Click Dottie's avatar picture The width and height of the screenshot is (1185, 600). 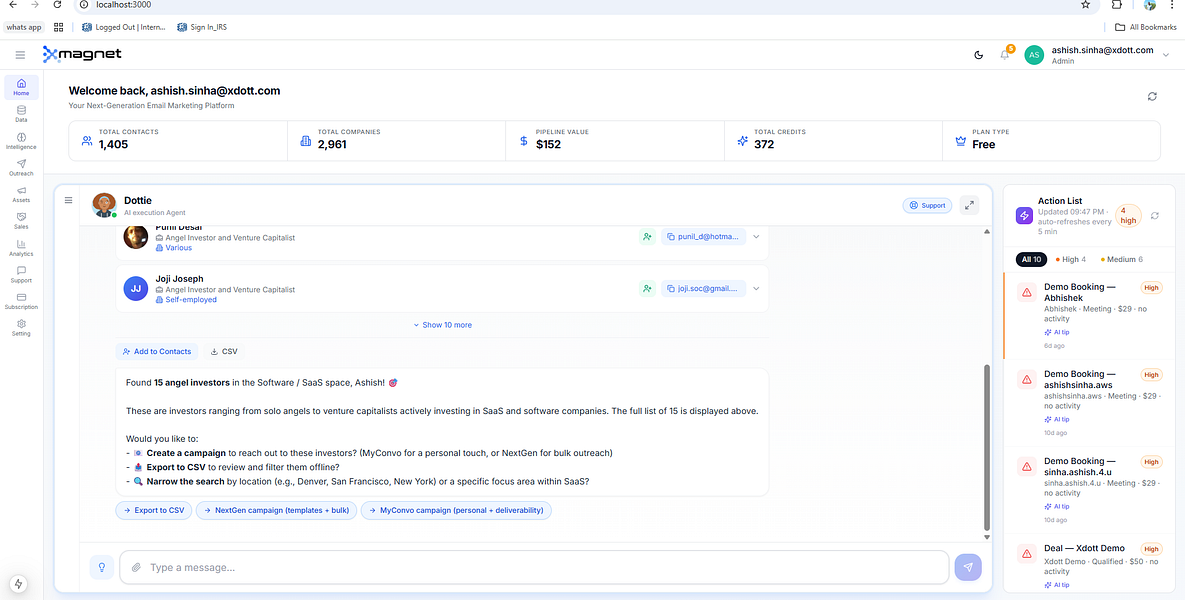point(104,205)
